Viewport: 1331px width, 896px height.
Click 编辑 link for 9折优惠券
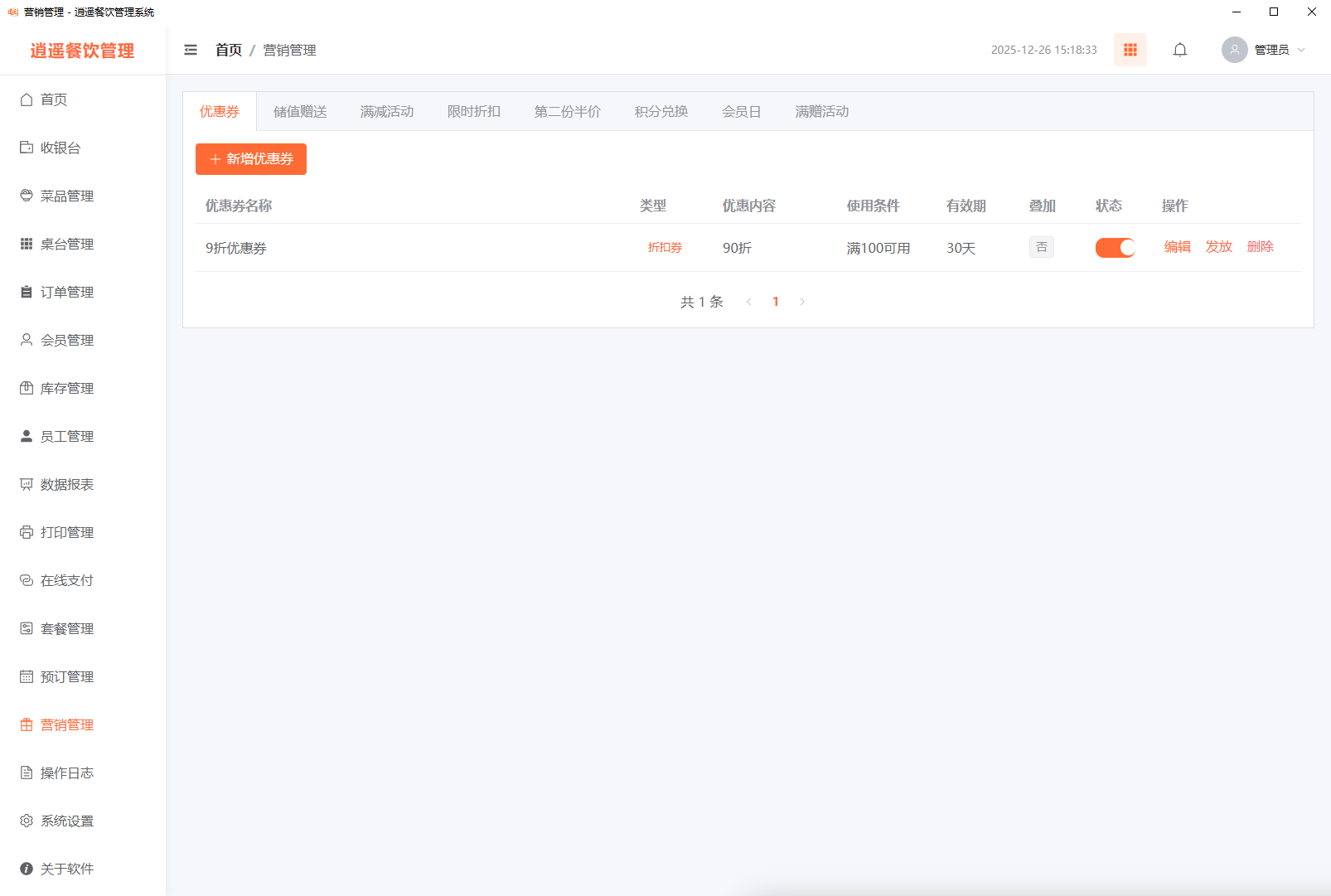click(1177, 246)
